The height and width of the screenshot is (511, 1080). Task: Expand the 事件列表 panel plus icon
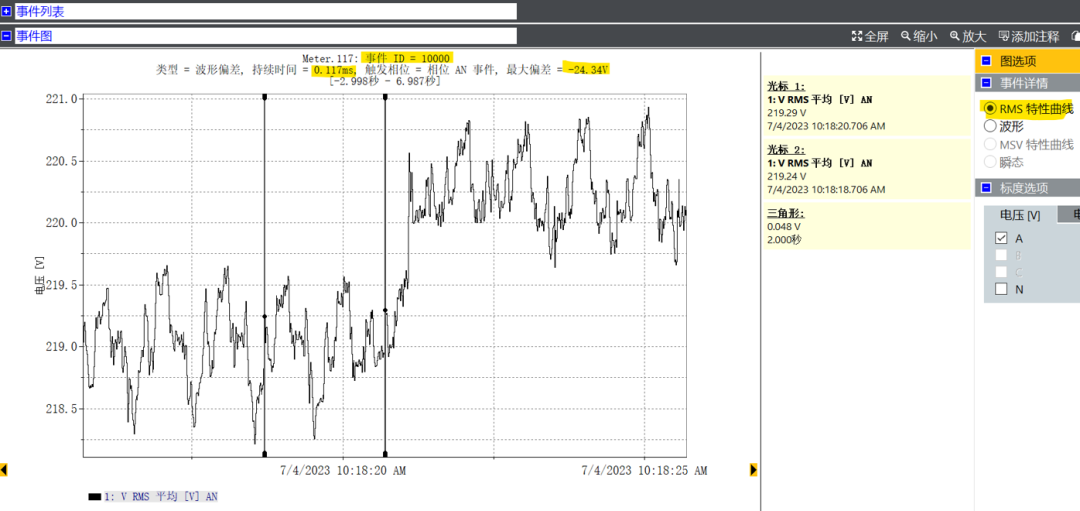pos(6,12)
